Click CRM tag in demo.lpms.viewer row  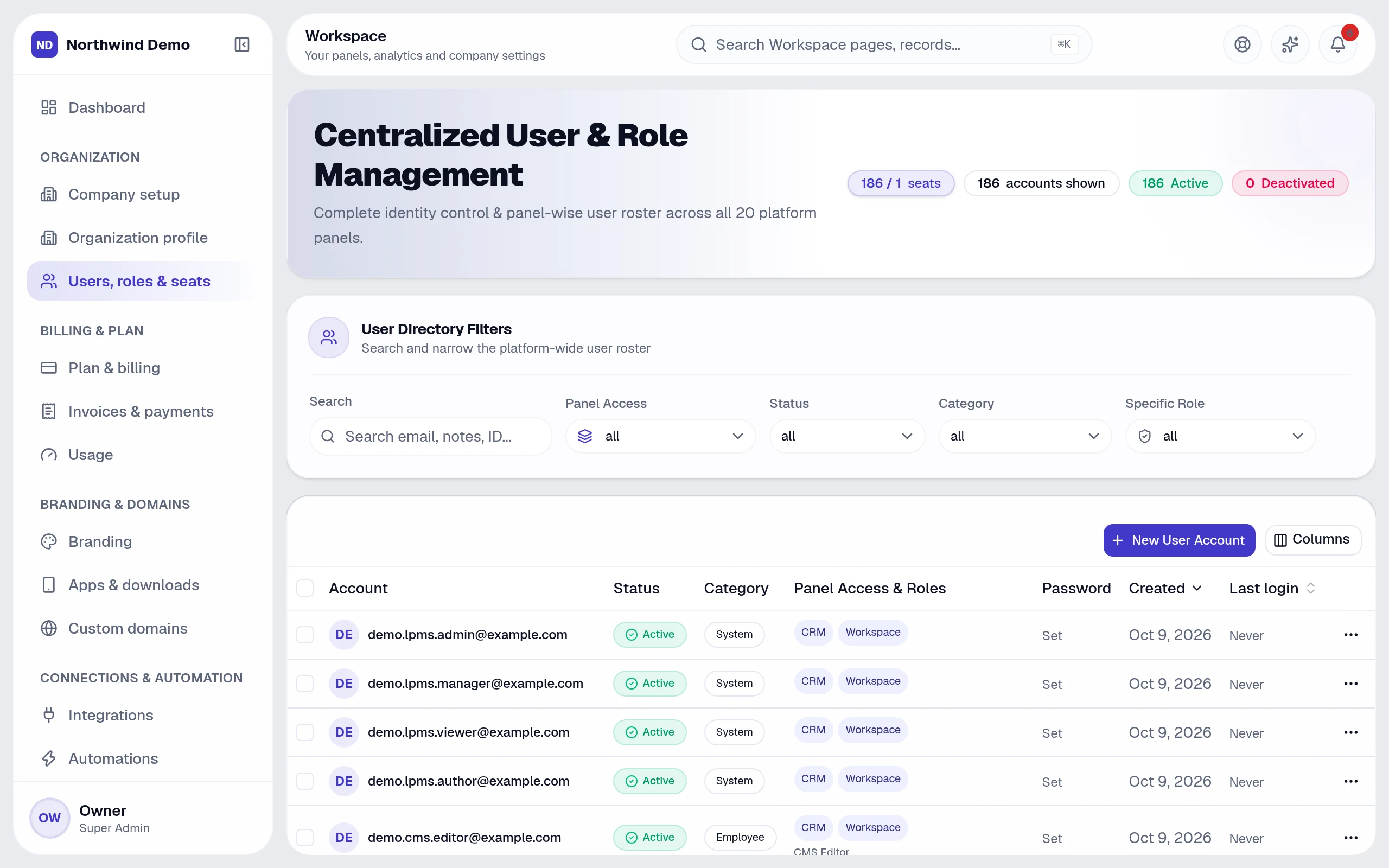pos(813,730)
